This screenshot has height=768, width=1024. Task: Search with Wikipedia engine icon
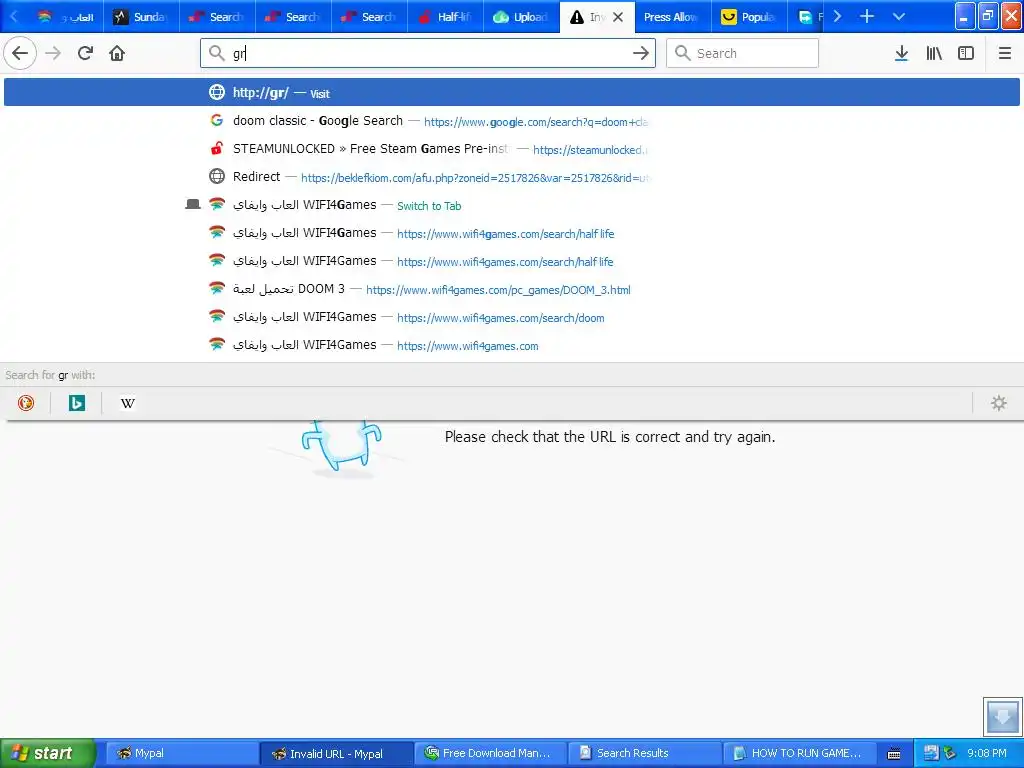[127, 403]
